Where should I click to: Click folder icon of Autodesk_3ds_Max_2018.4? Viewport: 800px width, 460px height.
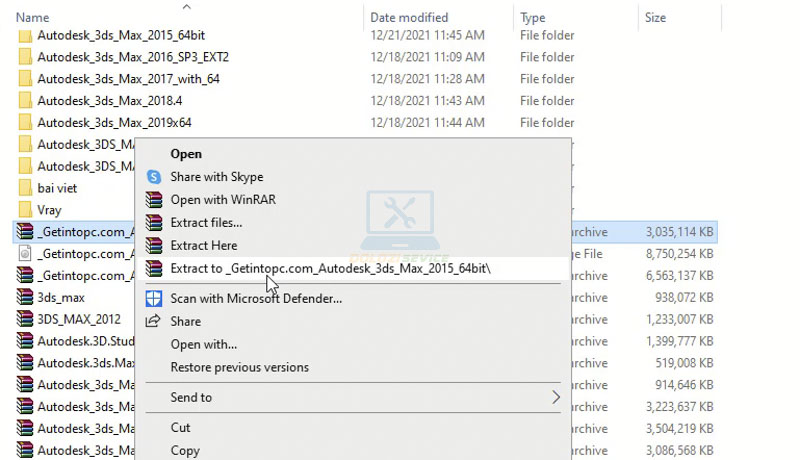[x=24, y=101]
